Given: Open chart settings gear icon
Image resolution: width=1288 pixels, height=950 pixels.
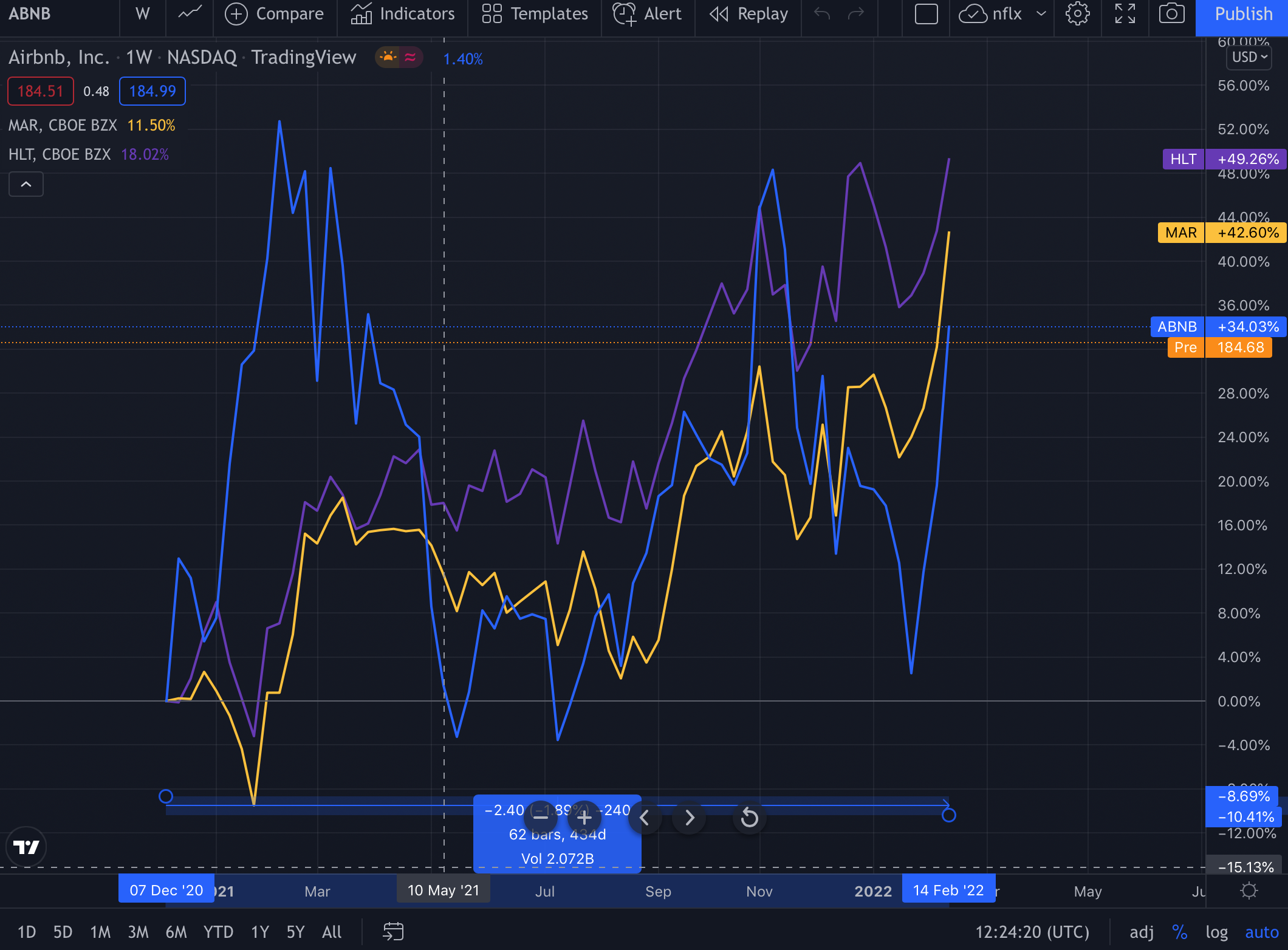Looking at the screenshot, I should pyautogui.click(x=1077, y=13).
